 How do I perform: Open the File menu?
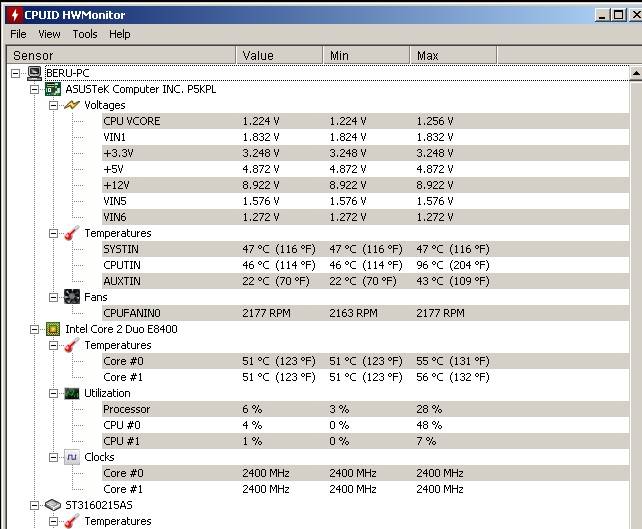pos(18,34)
